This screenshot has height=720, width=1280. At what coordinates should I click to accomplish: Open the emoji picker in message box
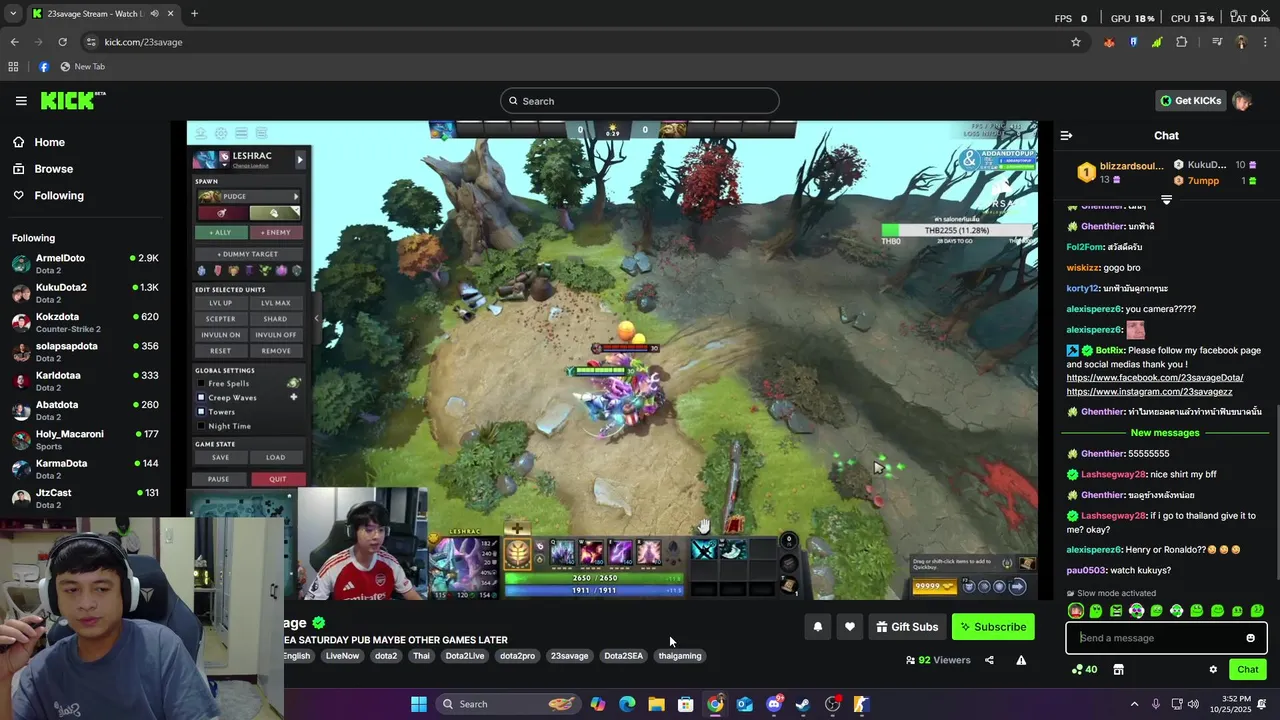click(x=1250, y=638)
